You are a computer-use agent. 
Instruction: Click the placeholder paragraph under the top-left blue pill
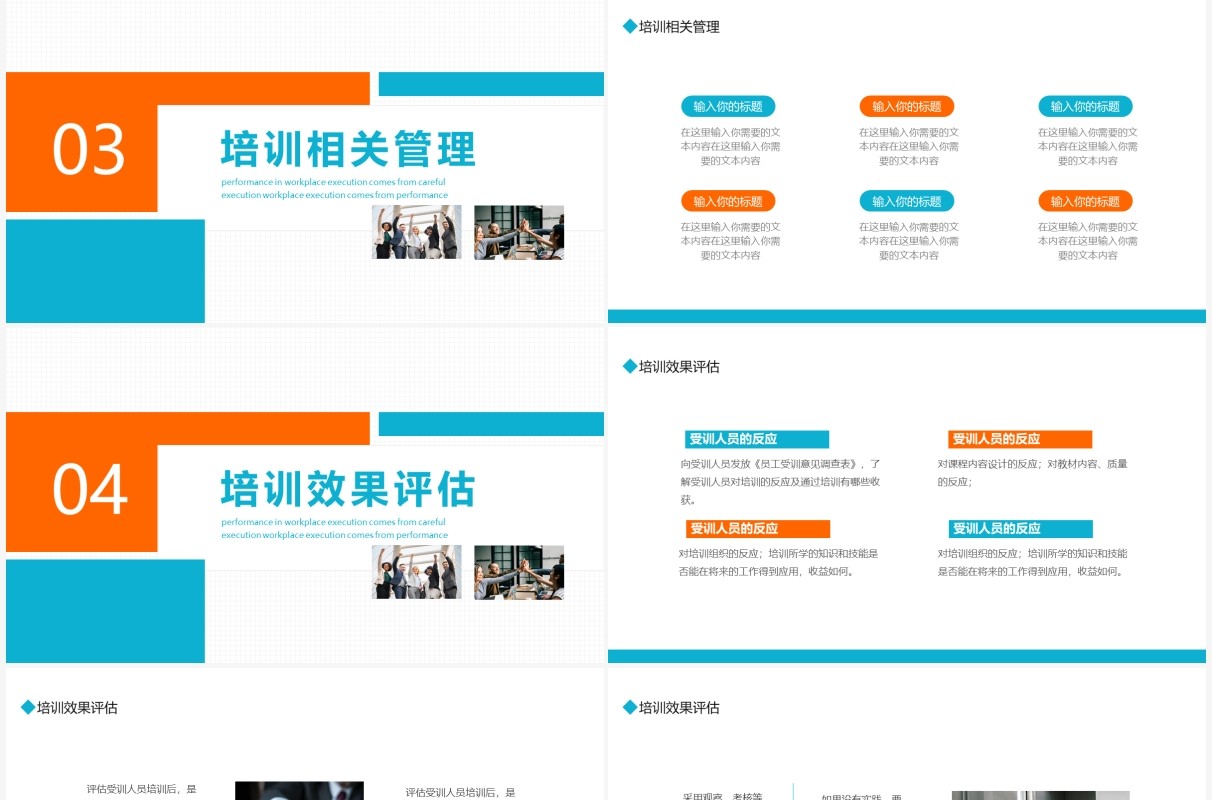point(730,146)
